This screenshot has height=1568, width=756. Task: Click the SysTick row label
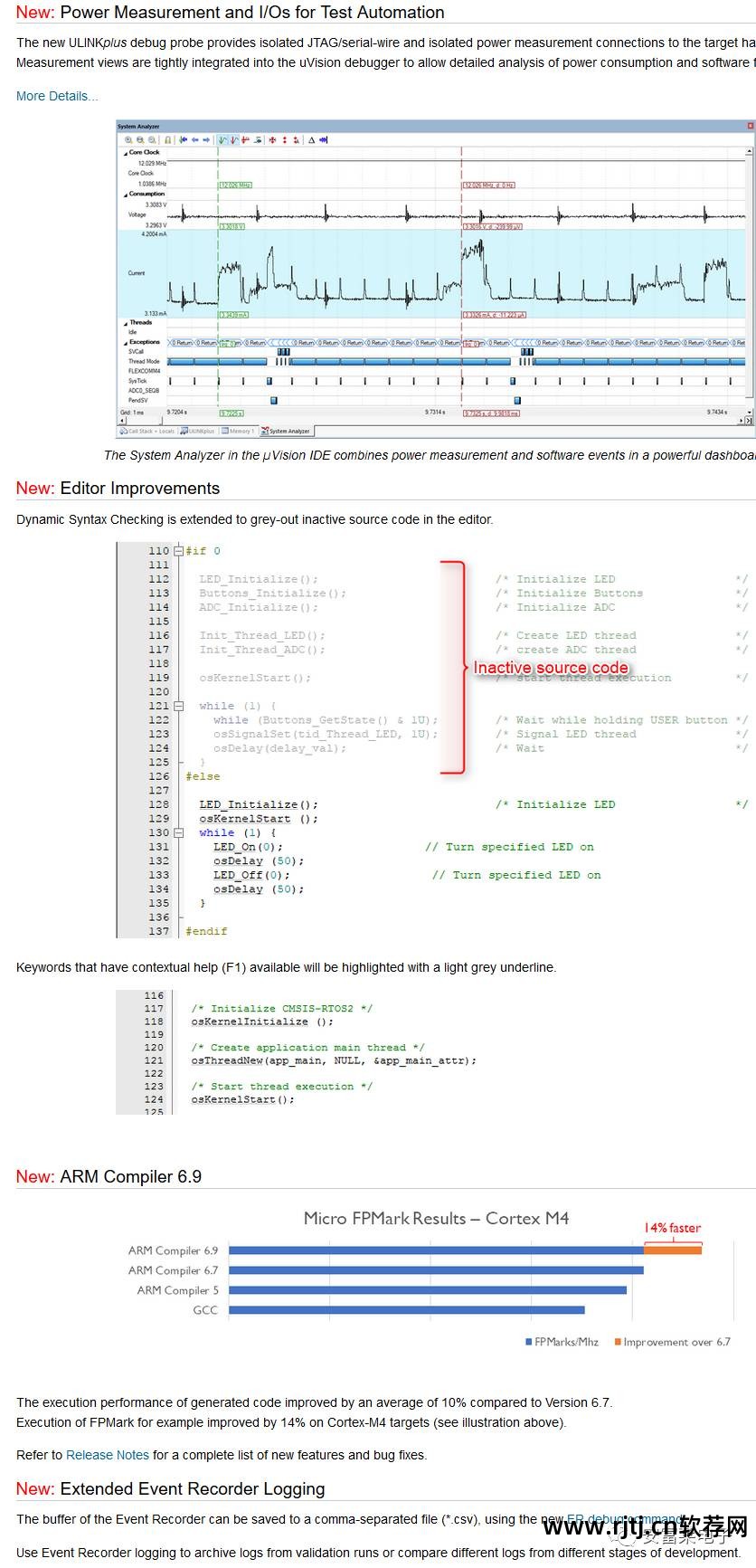coord(137,382)
